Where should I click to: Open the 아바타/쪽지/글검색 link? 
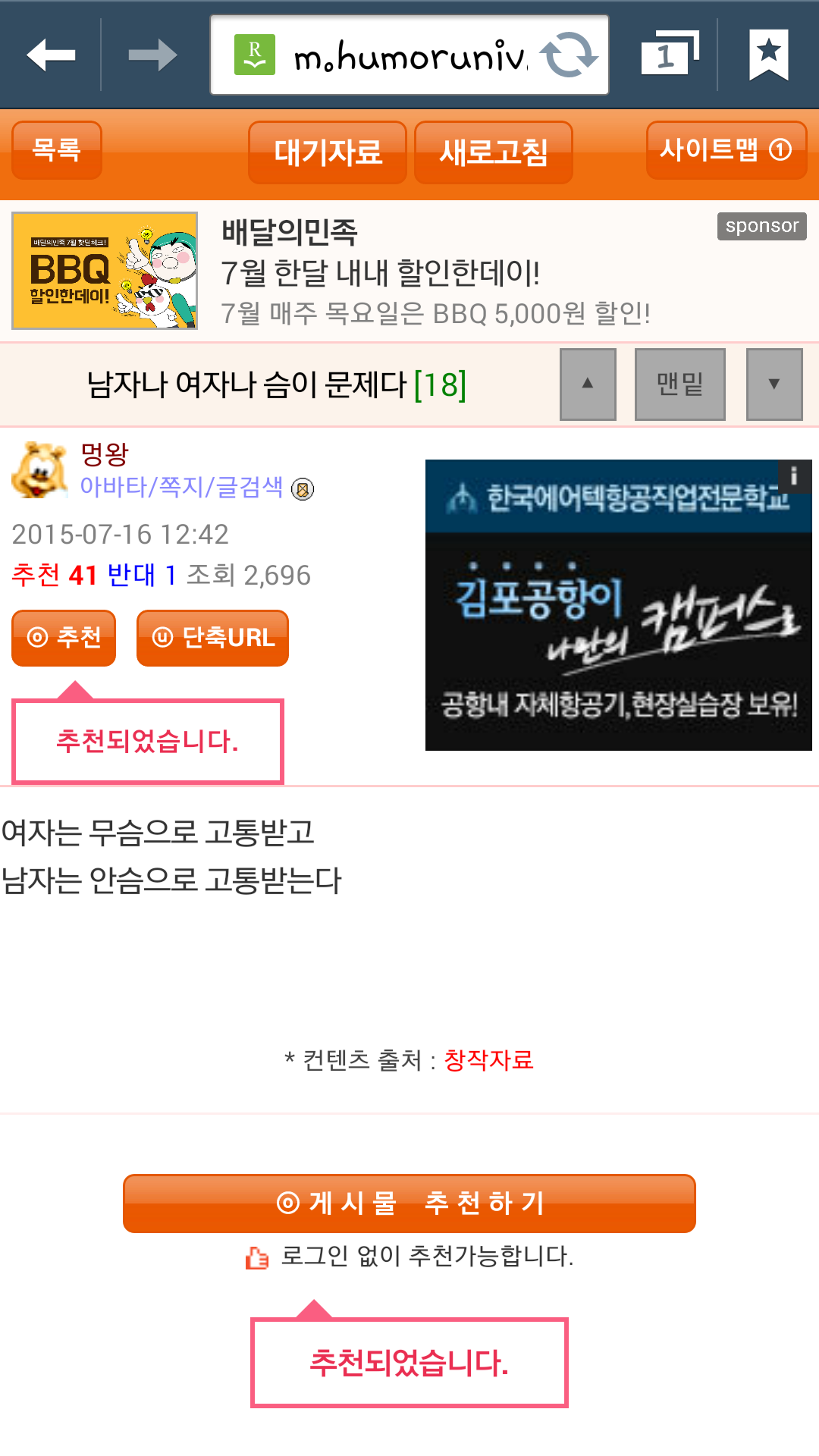[x=181, y=487]
